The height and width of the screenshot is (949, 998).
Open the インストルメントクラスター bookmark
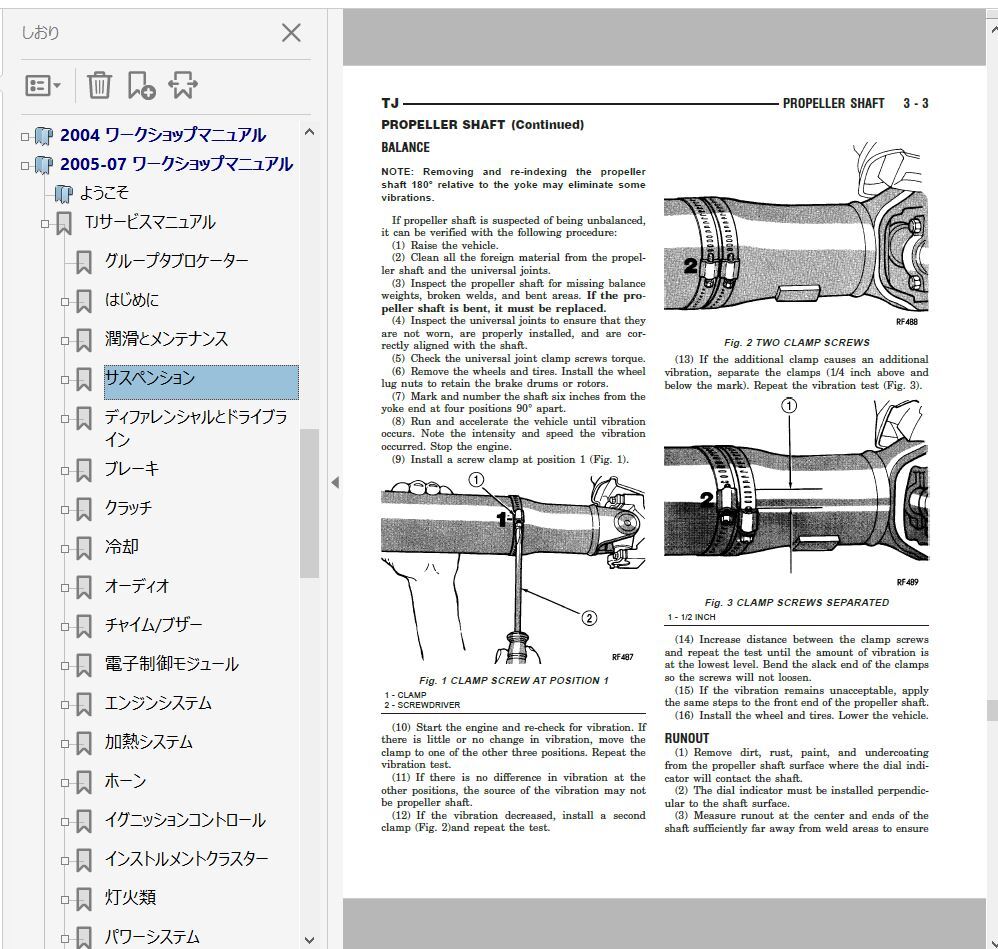[x=186, y=859]
